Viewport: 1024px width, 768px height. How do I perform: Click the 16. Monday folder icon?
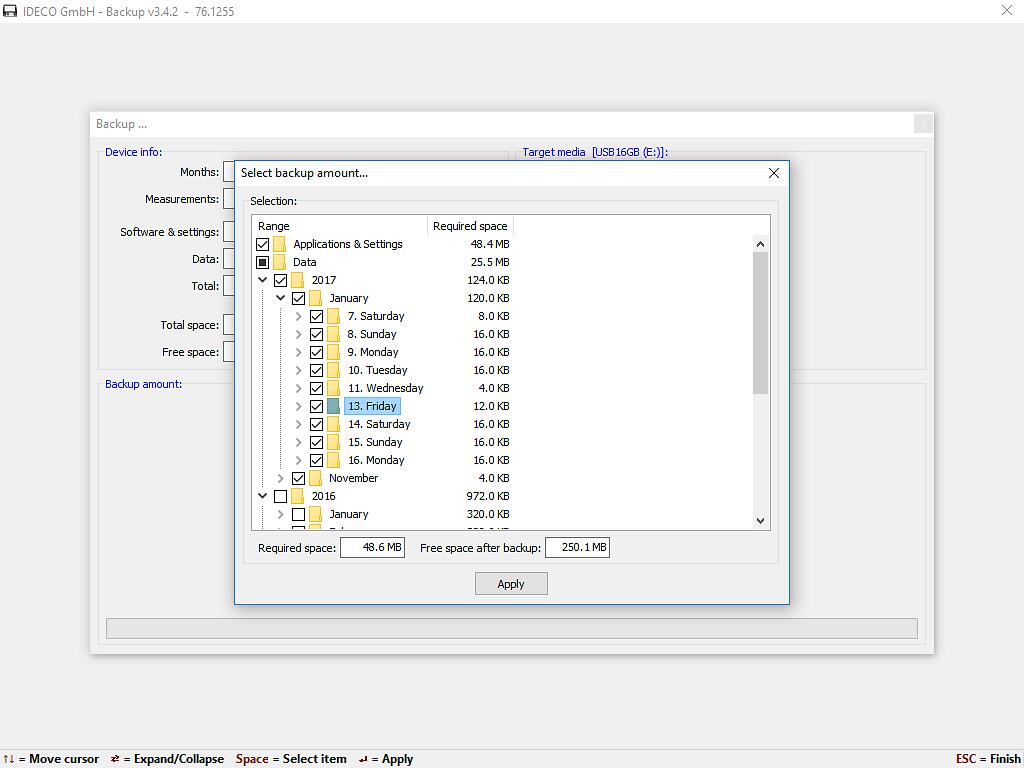point(334,460)
